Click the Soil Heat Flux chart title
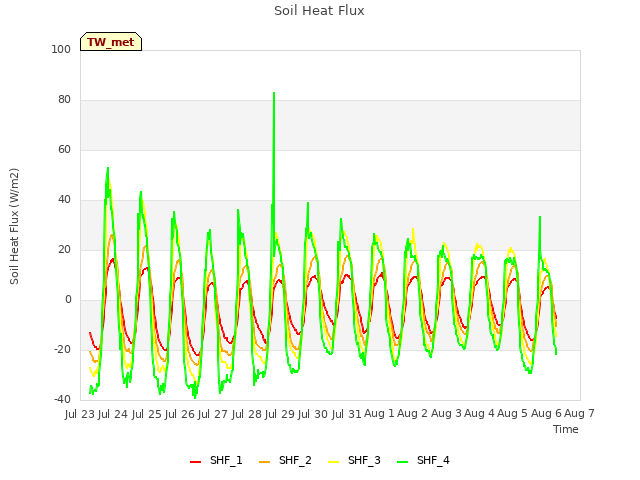Viewport: 640px width, 480px height. [x=319, y=11]
